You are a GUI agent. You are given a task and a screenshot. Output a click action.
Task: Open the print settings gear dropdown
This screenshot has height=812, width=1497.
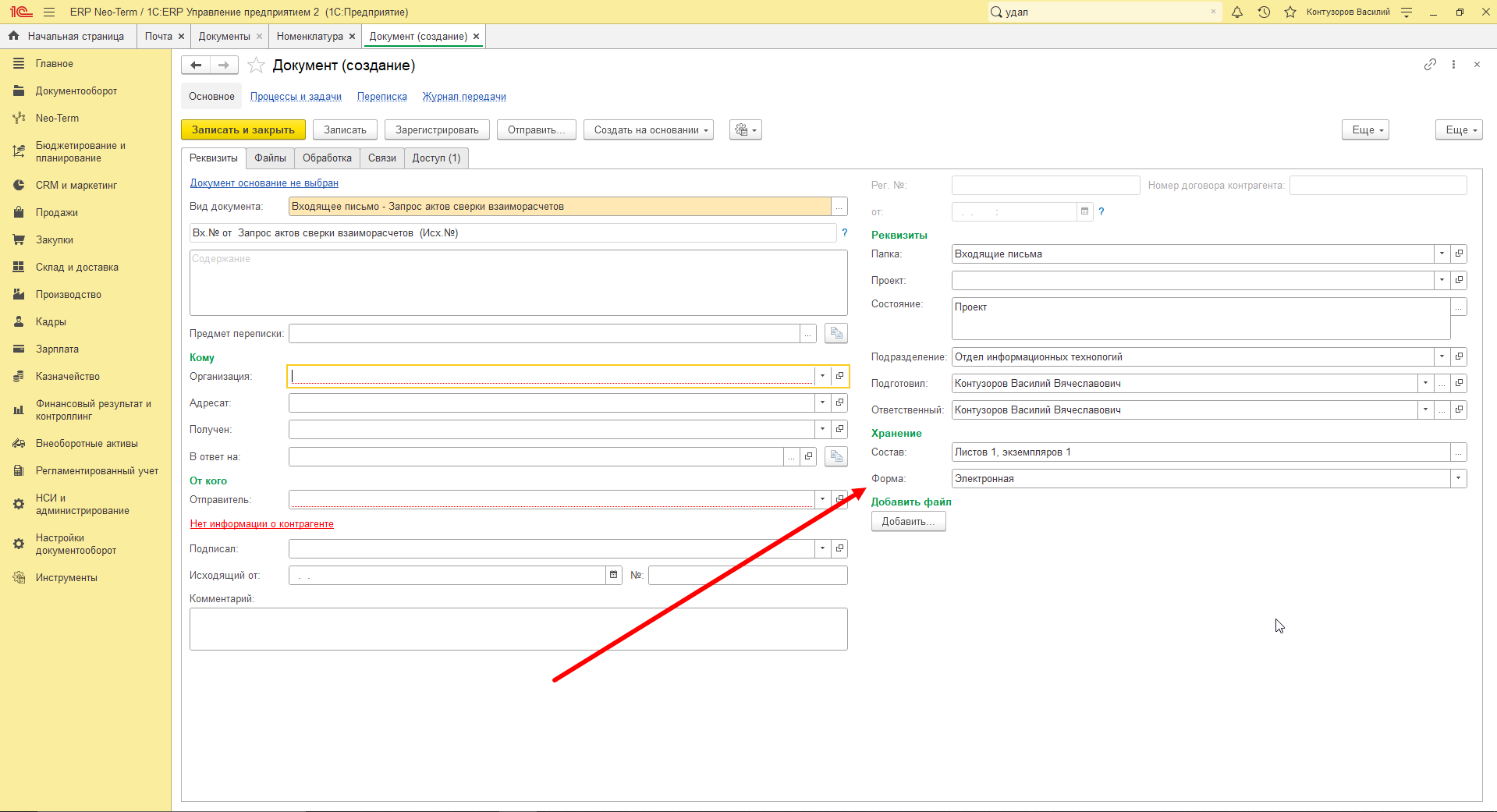[746, 129]
